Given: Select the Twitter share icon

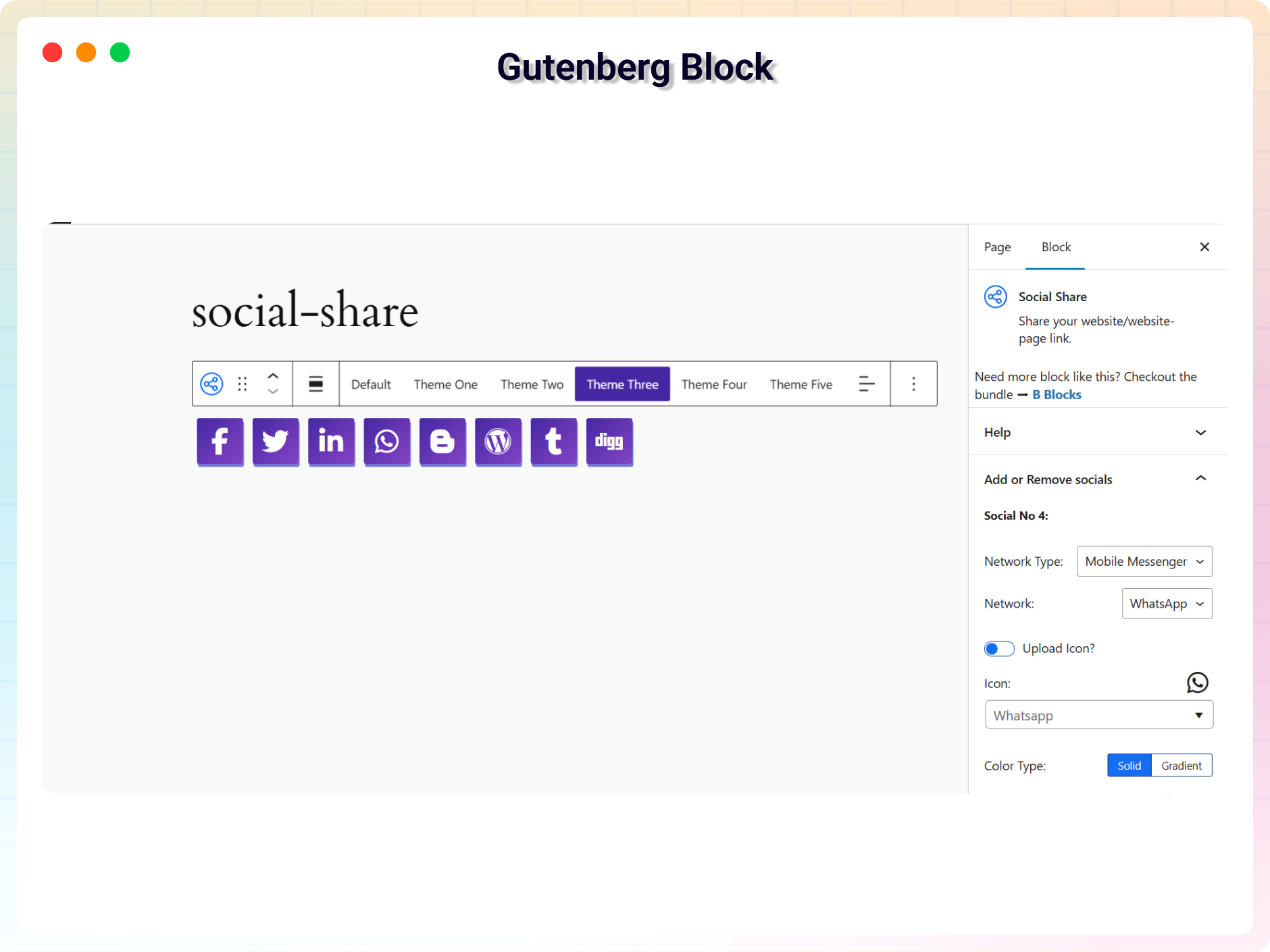Looking at the screenshot, I should [275, 442].
